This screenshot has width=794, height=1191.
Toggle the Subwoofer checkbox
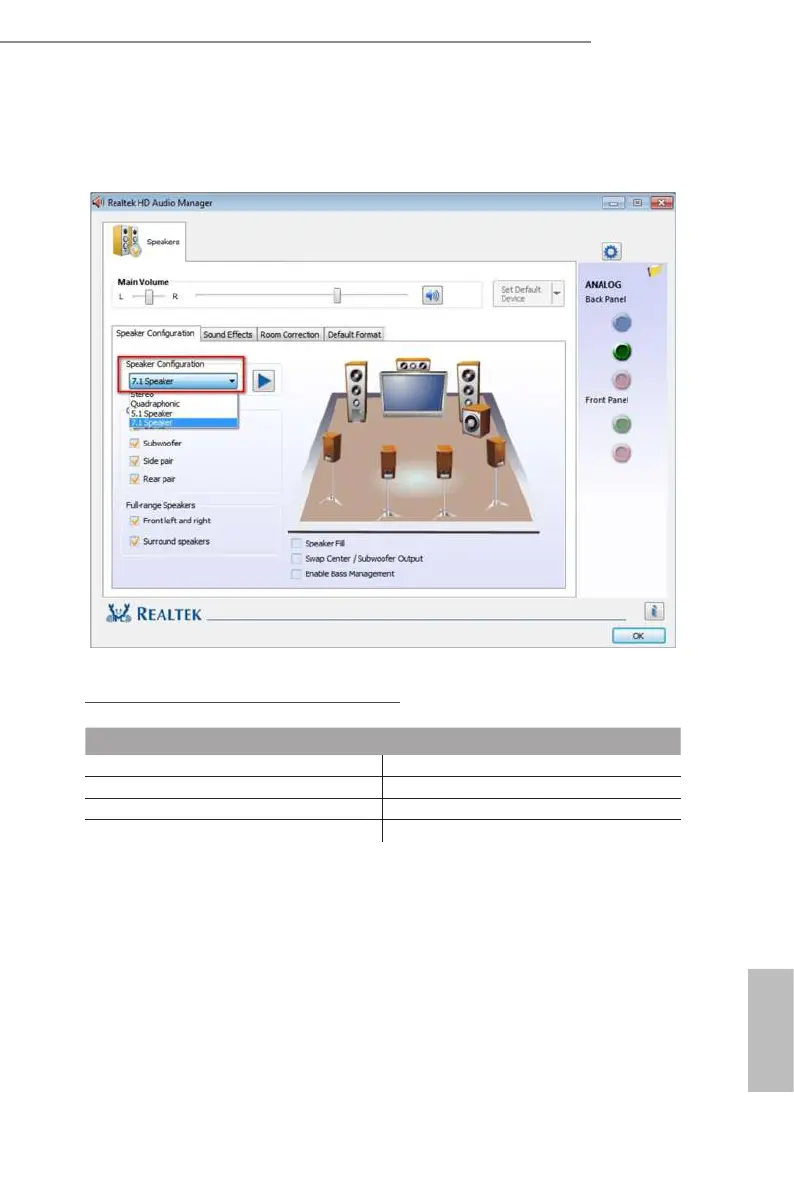click(134, 443)
